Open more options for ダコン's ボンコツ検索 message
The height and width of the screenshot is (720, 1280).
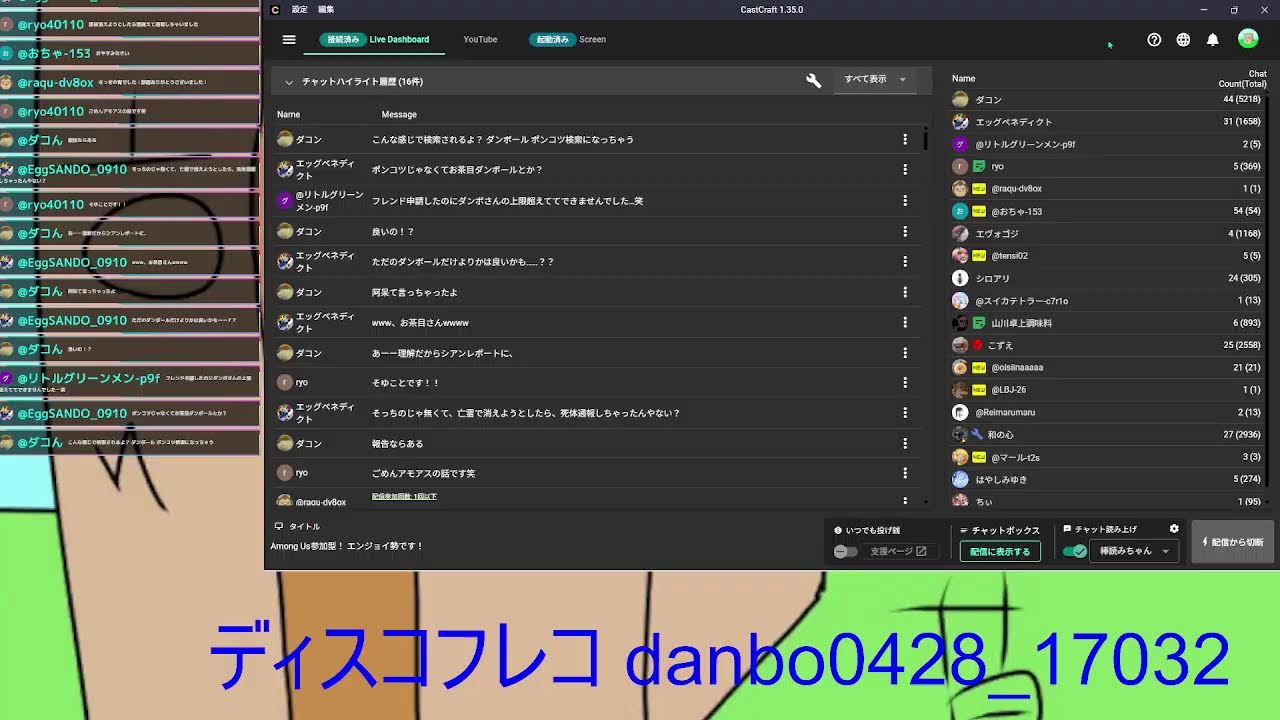(x=905, y=140)
